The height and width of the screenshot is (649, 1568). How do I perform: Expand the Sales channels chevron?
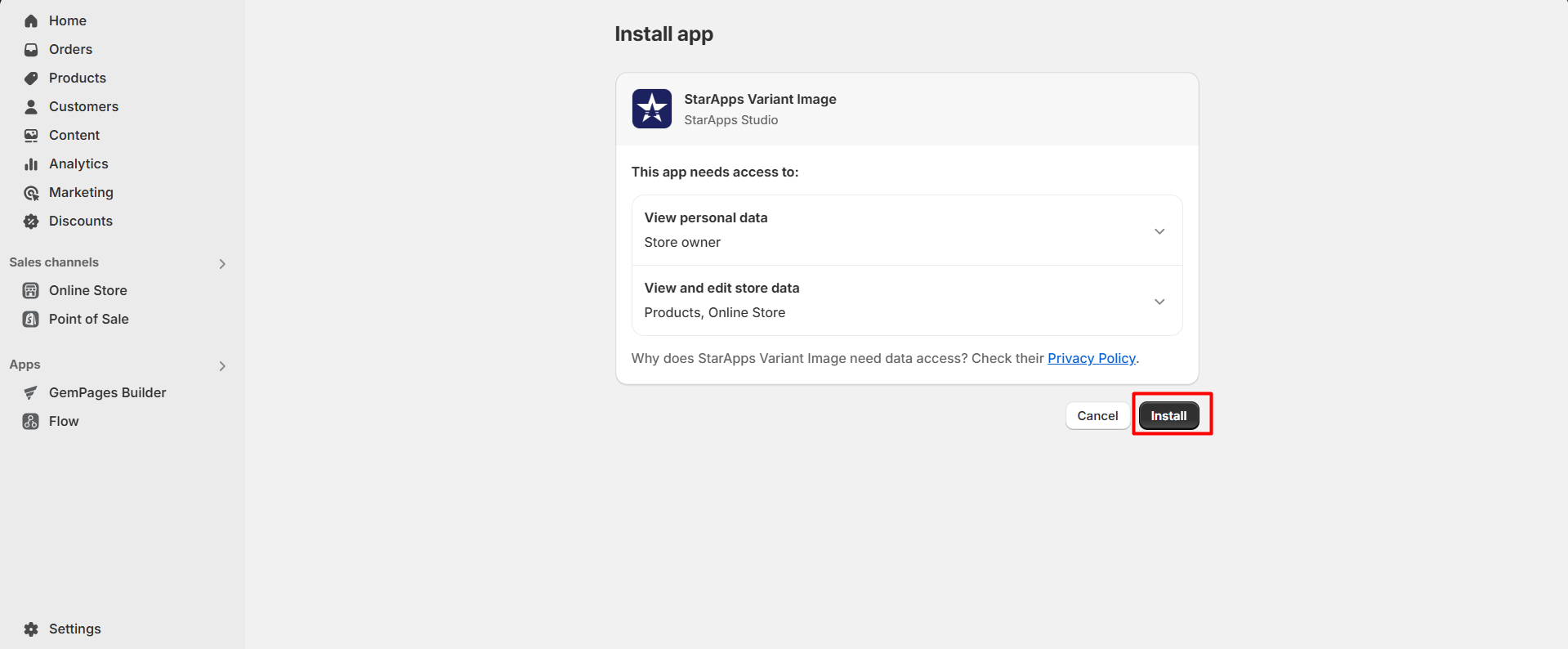pyautogui.click(x=221, y=263)
